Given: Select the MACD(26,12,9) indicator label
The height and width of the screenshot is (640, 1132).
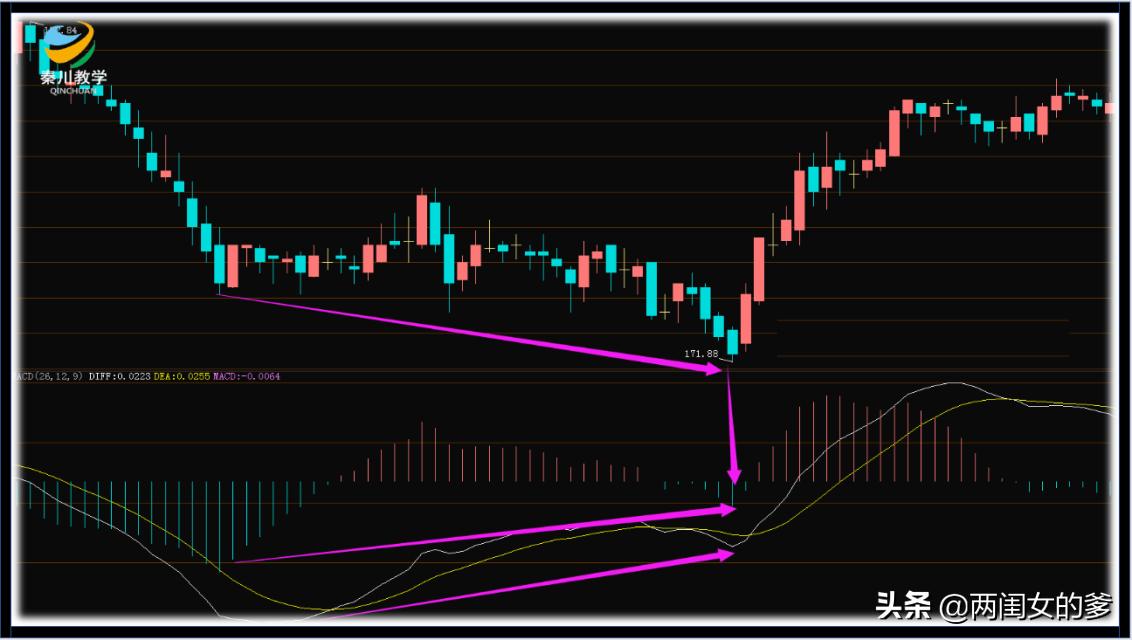Looking at the screenshot, I should tap(50, 376).
